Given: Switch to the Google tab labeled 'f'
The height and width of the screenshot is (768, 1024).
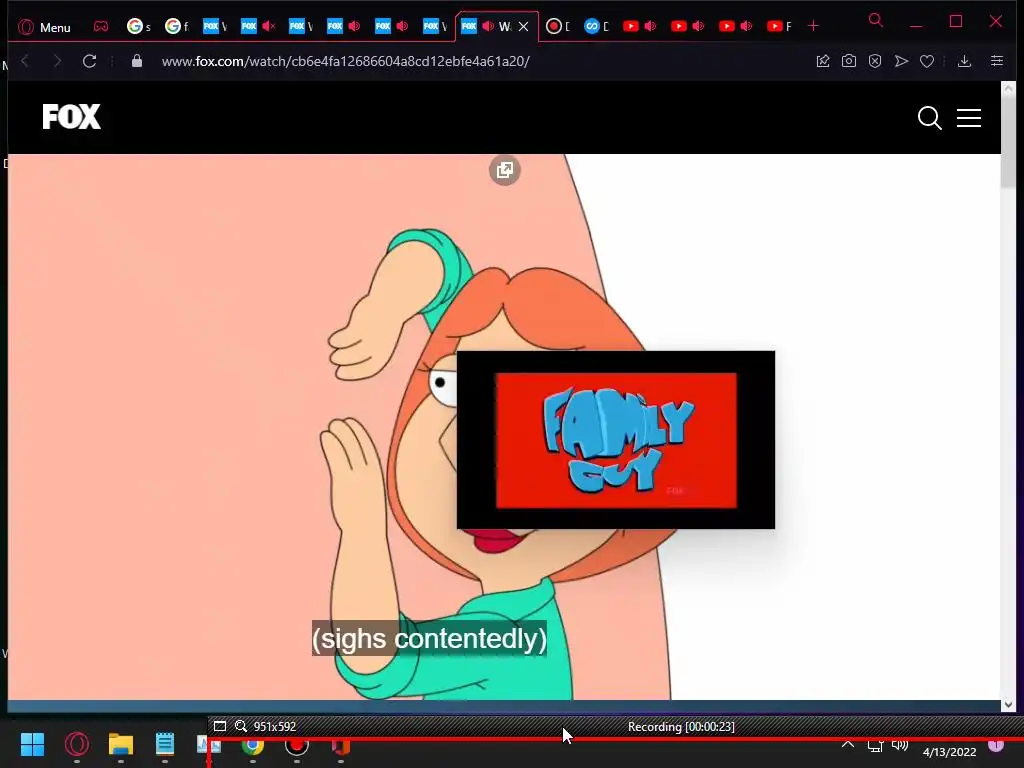Looking at the screenshot, I should 176,26.
